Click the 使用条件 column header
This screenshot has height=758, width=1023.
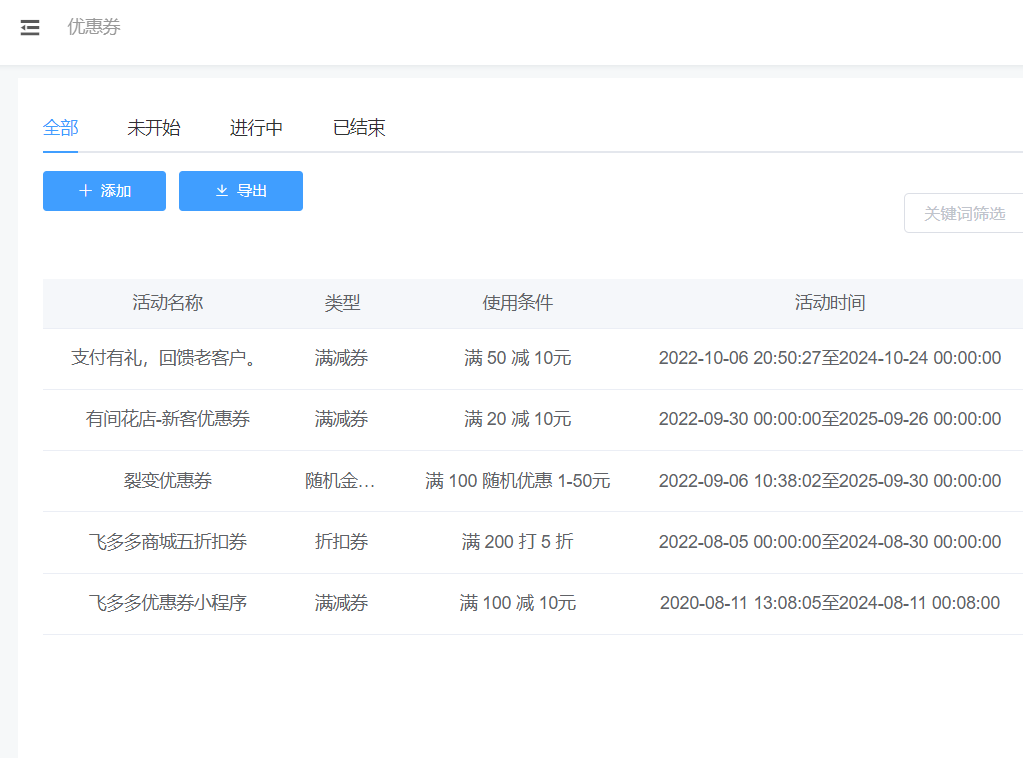pyautogui.click(x=517, y=303)
